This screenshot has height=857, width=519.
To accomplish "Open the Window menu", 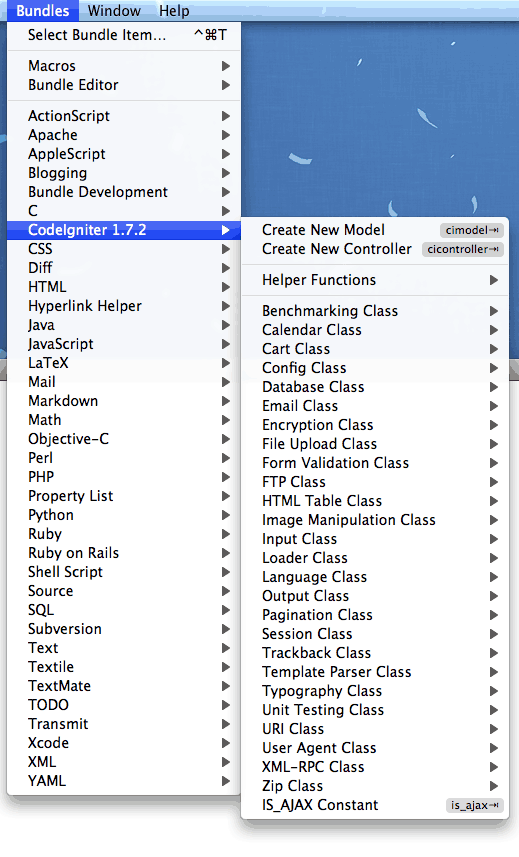I will (x=114, y=10).
